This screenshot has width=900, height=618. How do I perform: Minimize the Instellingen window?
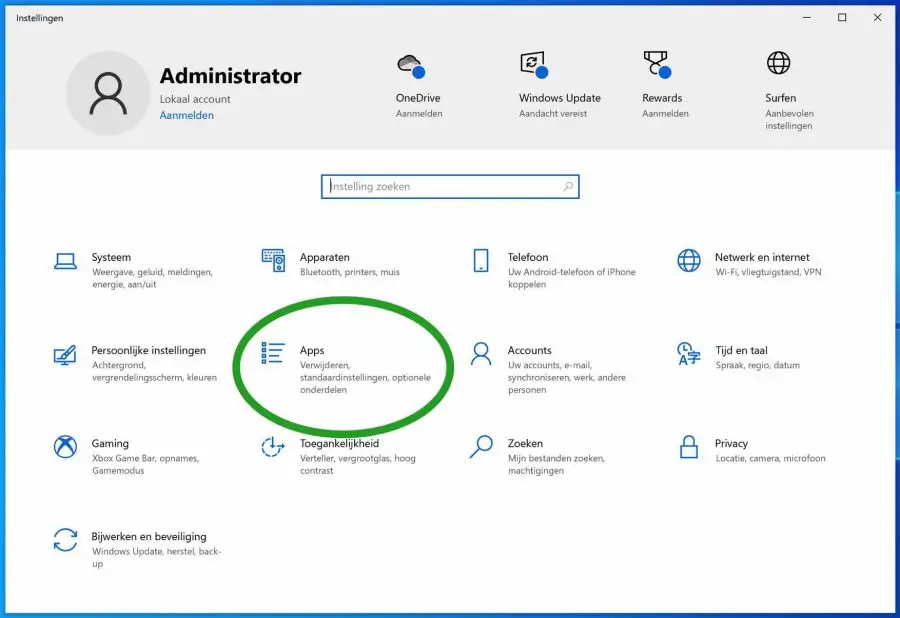pos(806,18)
